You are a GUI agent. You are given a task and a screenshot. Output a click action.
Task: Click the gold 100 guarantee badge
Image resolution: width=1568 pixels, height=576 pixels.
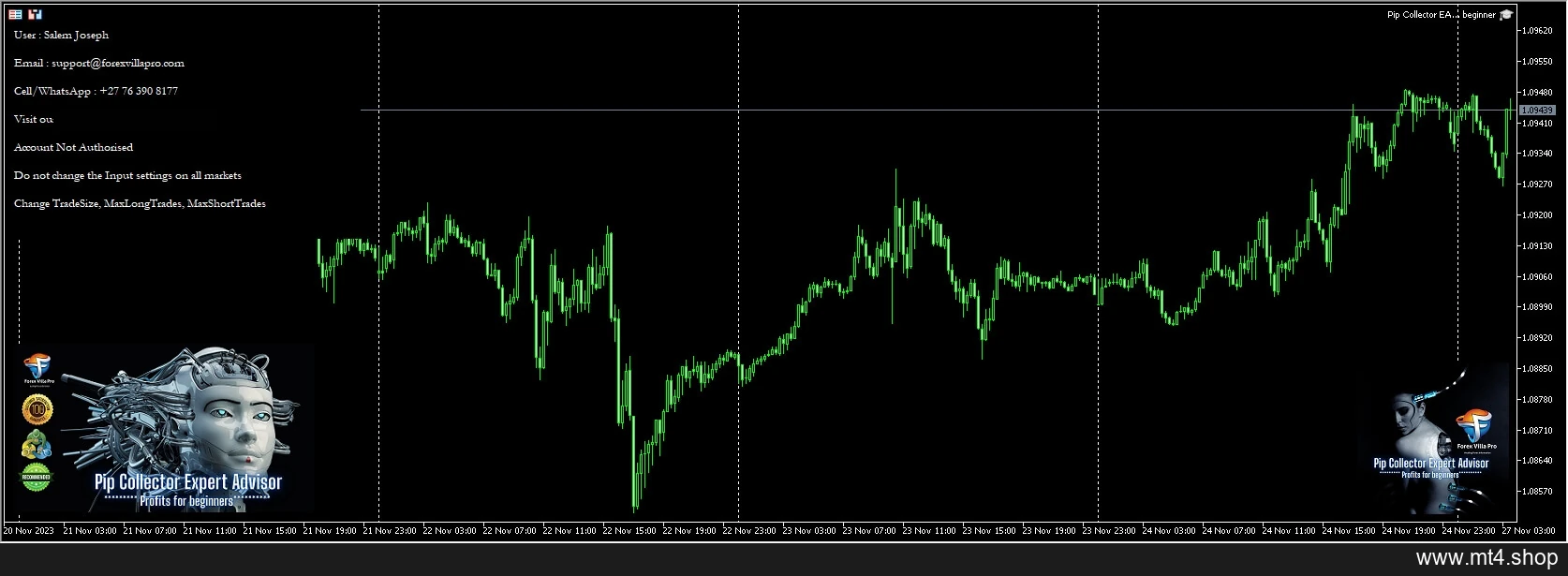point(37,409)
